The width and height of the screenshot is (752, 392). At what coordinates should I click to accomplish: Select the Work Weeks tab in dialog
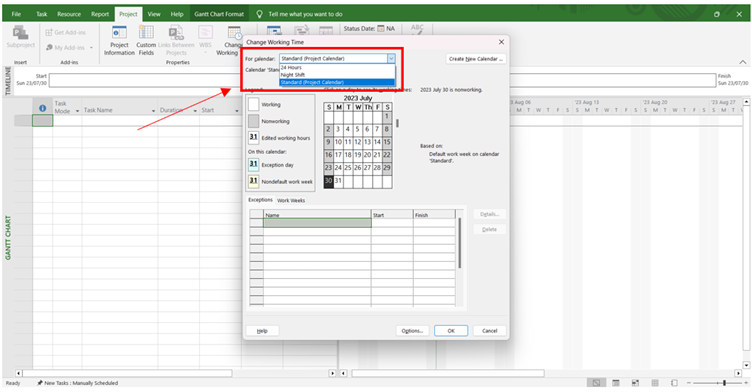coord(291,201)
